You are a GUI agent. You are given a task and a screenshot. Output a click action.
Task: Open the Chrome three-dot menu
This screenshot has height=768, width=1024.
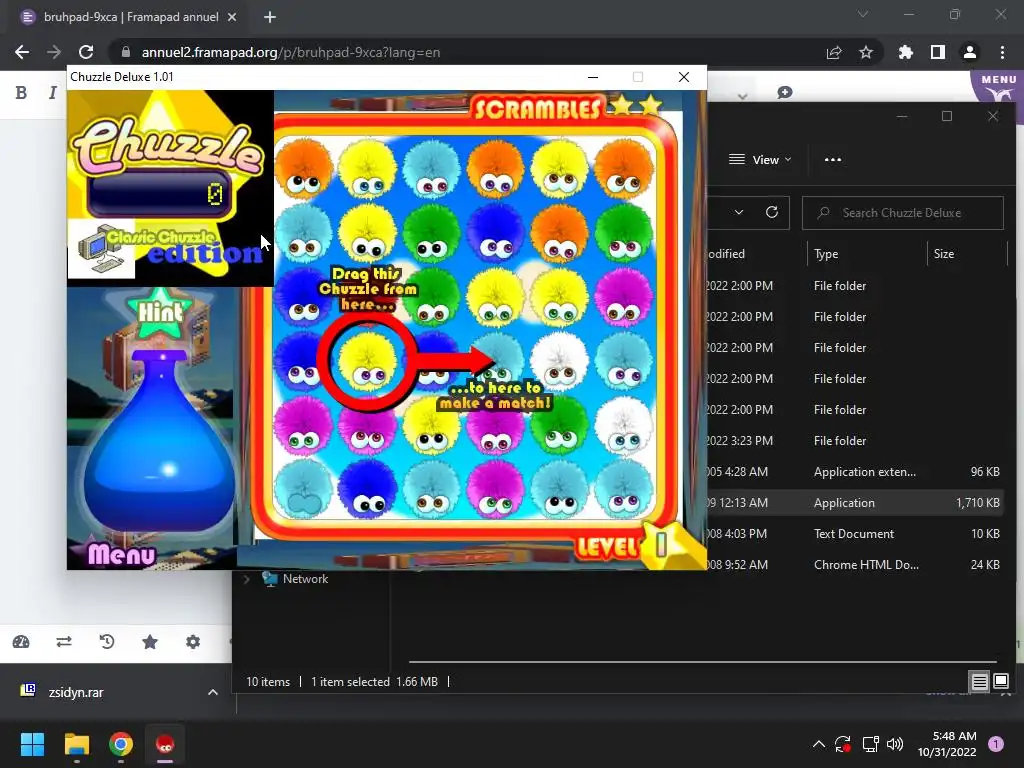pos(1002,52)
